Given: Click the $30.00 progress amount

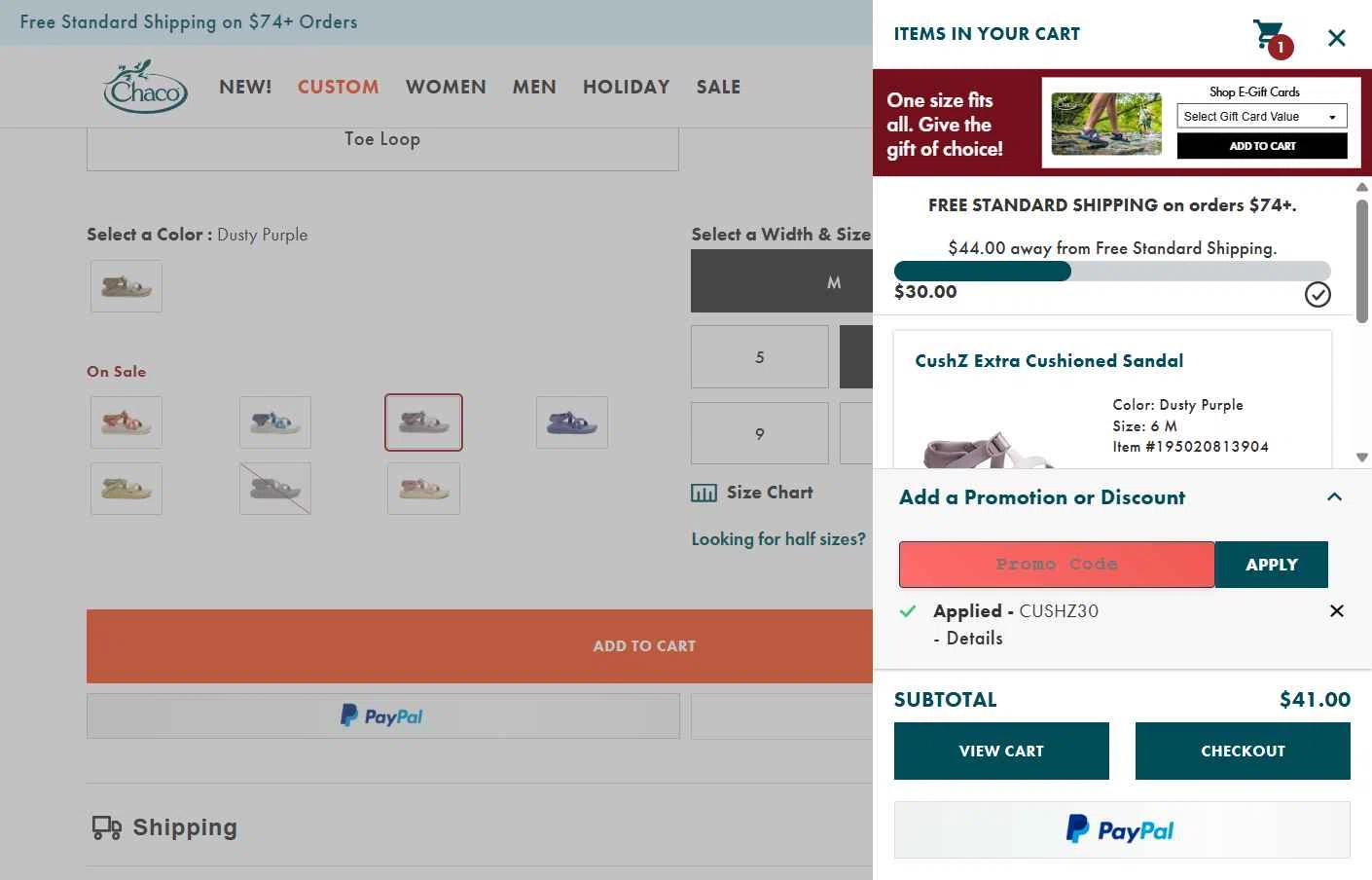Looking at the screenshot, I should (925, 291).
